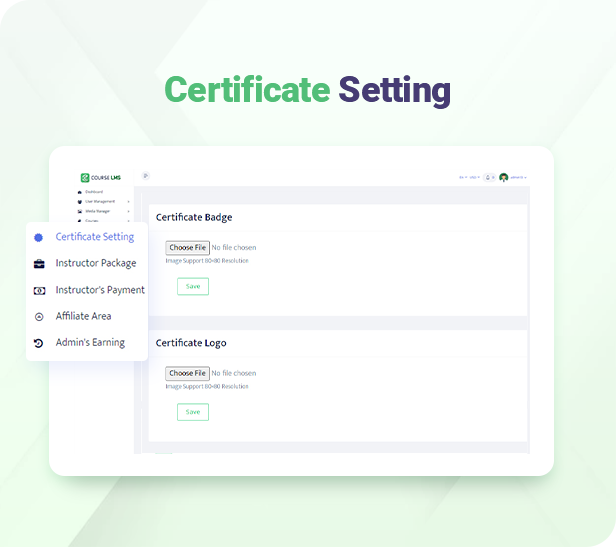616x547 pixels.
Task: Open the Affiliate Area menu item
Action: pyautogui.click(x=83, y=316)
